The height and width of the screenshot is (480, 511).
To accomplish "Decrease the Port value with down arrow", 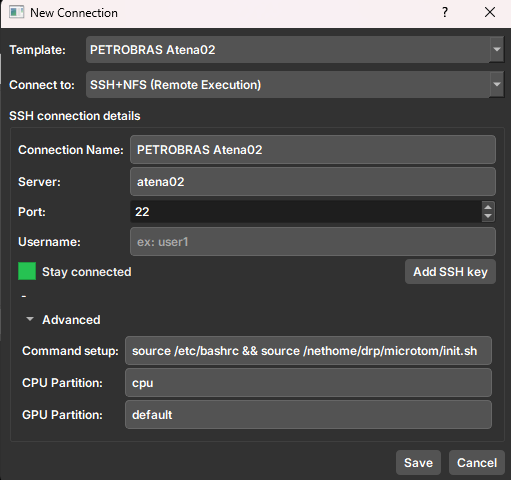I will point(488,216).
